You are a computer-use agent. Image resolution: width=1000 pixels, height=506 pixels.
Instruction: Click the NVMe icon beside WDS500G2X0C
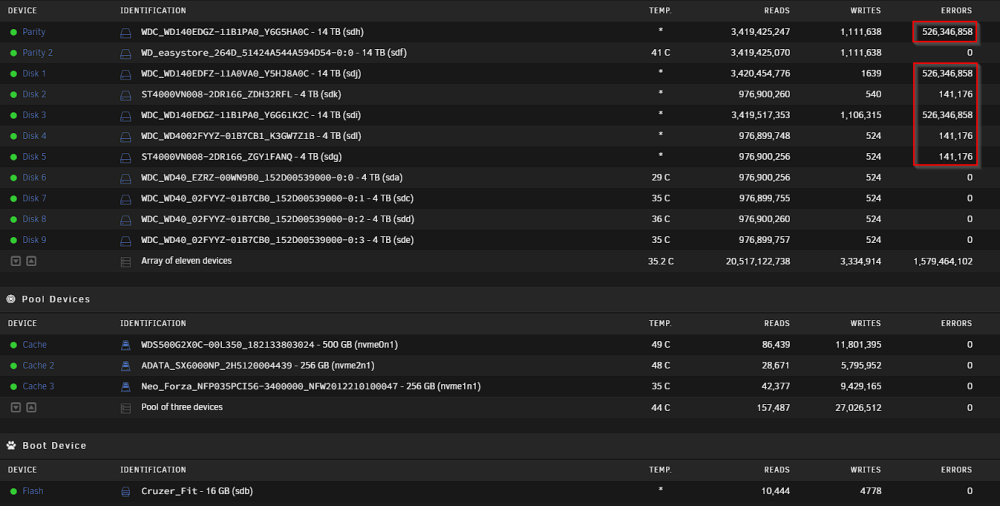[x=126, y=345]
